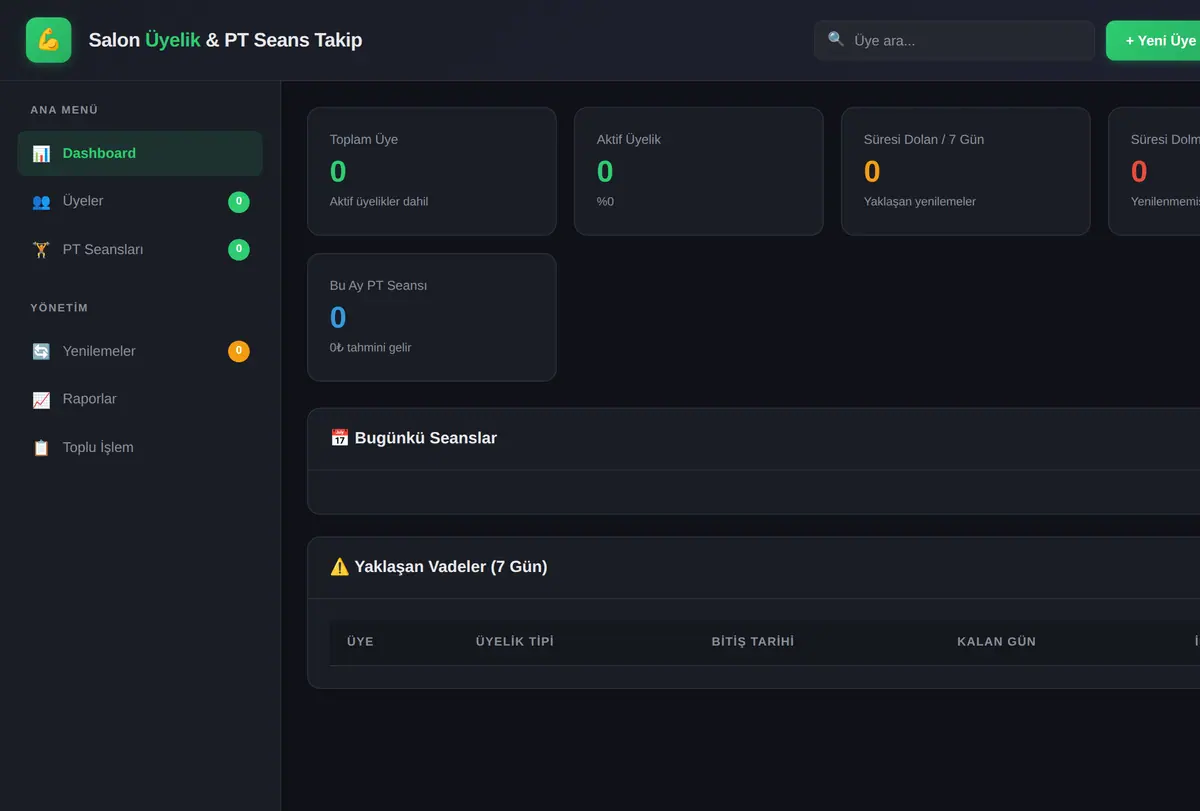Open the Süresi Dolan / 7 Gün card
The image size is (1200, 811).
(x=966, y=171)
